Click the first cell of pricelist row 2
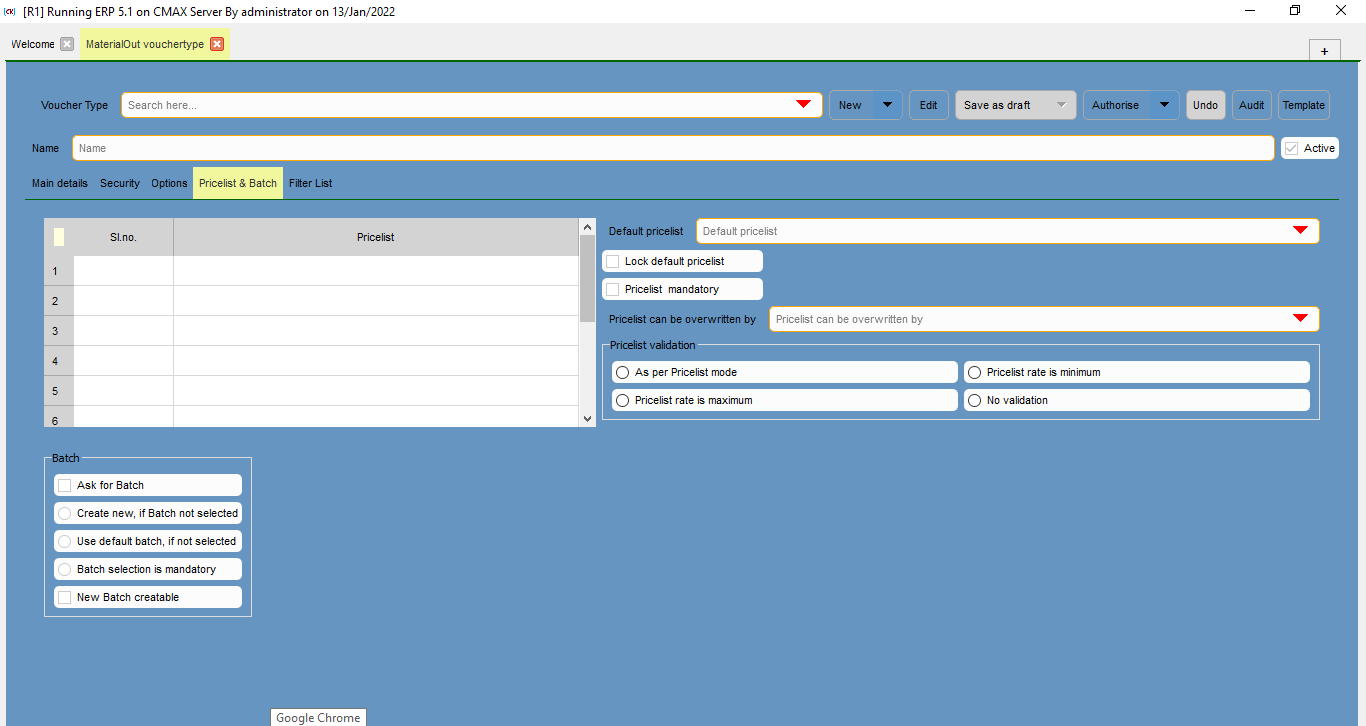 [123, 301]
